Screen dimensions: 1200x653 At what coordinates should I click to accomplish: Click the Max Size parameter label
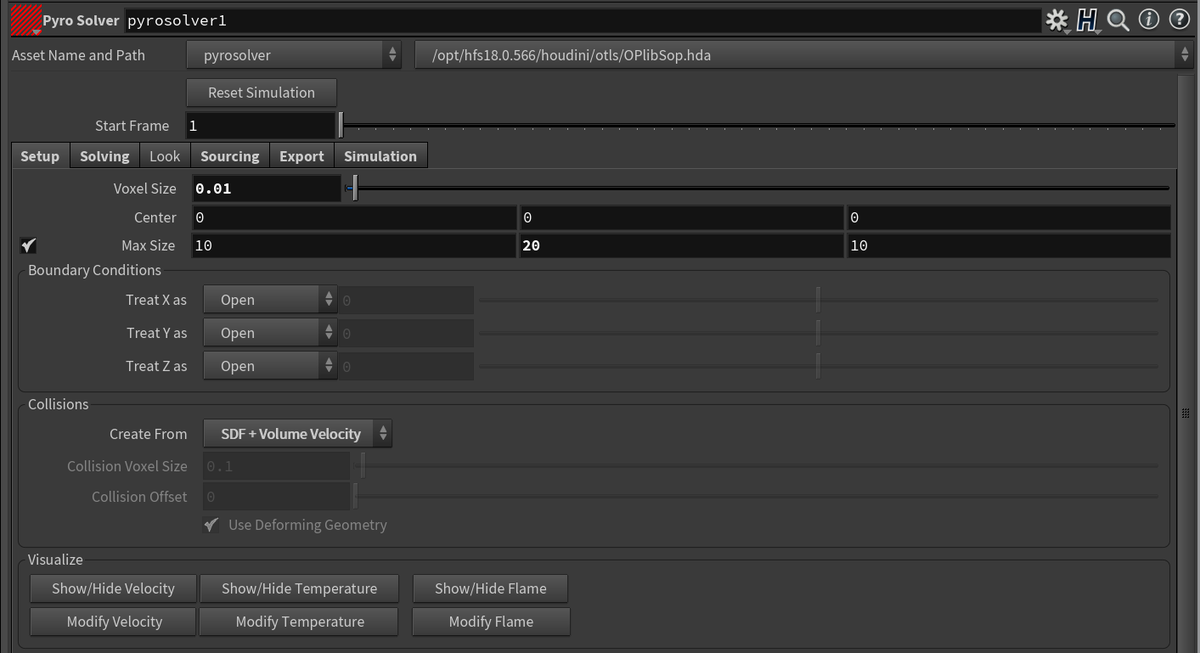point(148,246)
